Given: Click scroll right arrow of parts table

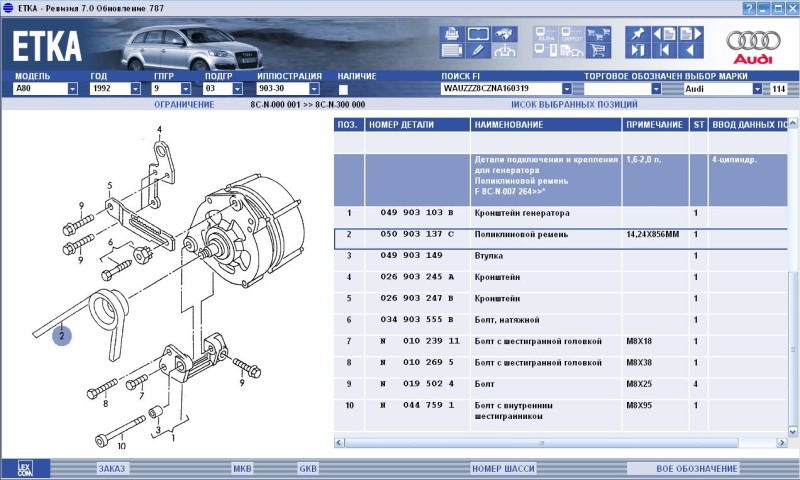Looking at the screenshot, I should pyautogui.click(x=782, y=443).
